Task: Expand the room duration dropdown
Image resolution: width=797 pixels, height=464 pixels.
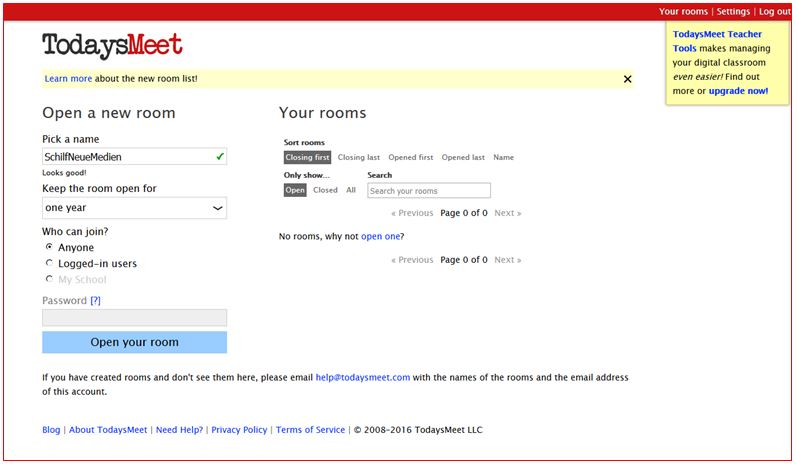Action: tap(134, 208)
